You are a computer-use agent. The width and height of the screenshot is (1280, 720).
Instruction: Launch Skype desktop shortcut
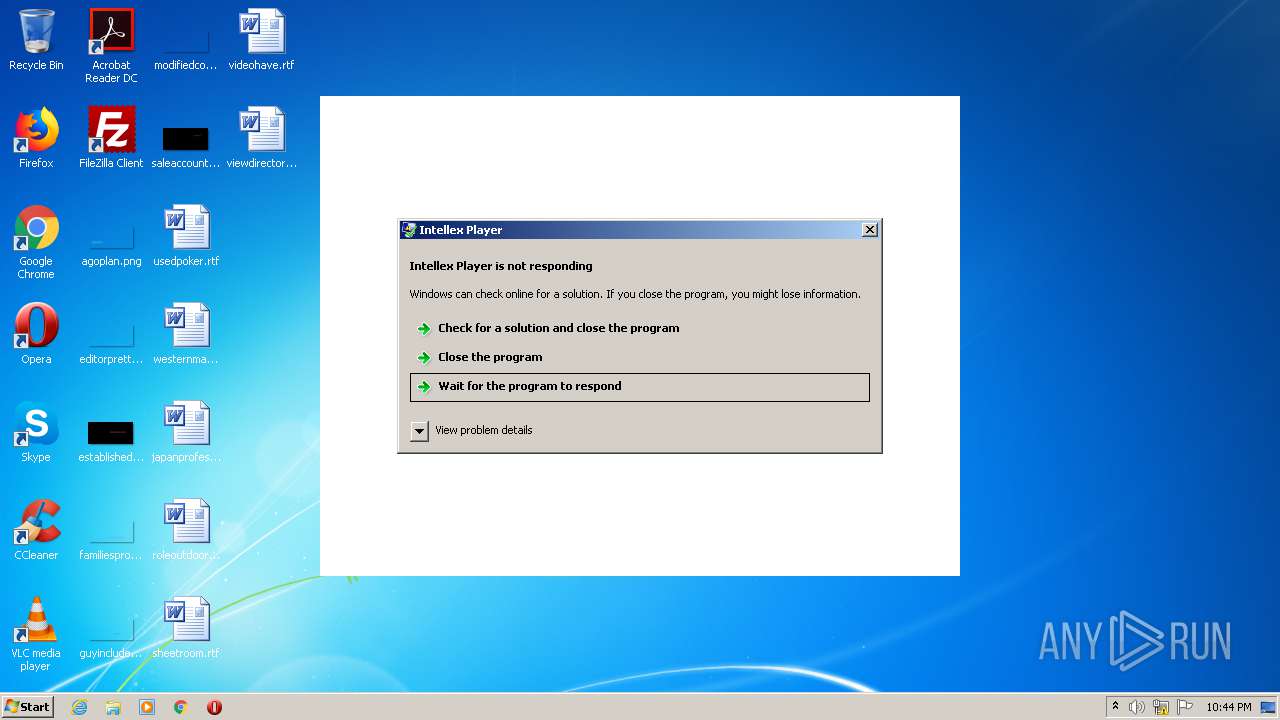pos(36,432)
